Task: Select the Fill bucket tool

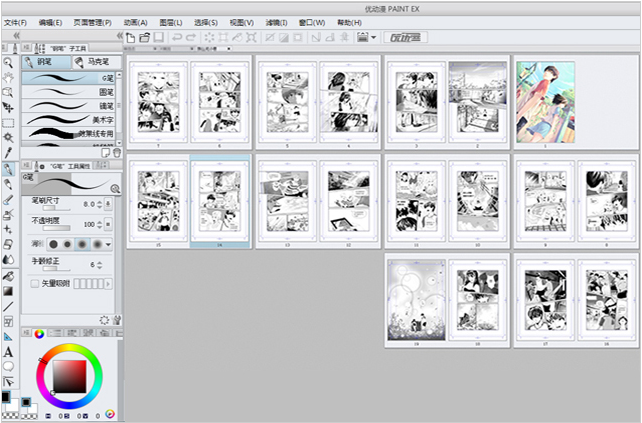Action: [x=8, y=276]
